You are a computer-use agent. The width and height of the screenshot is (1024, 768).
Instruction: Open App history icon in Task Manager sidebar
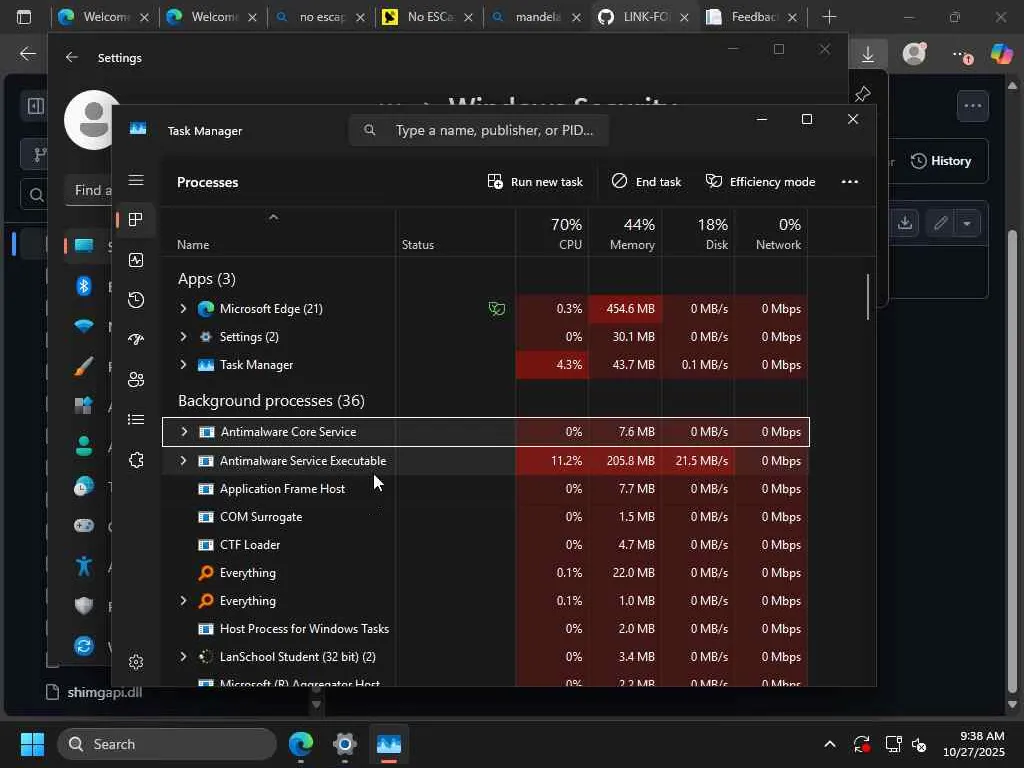coord(136,300)
